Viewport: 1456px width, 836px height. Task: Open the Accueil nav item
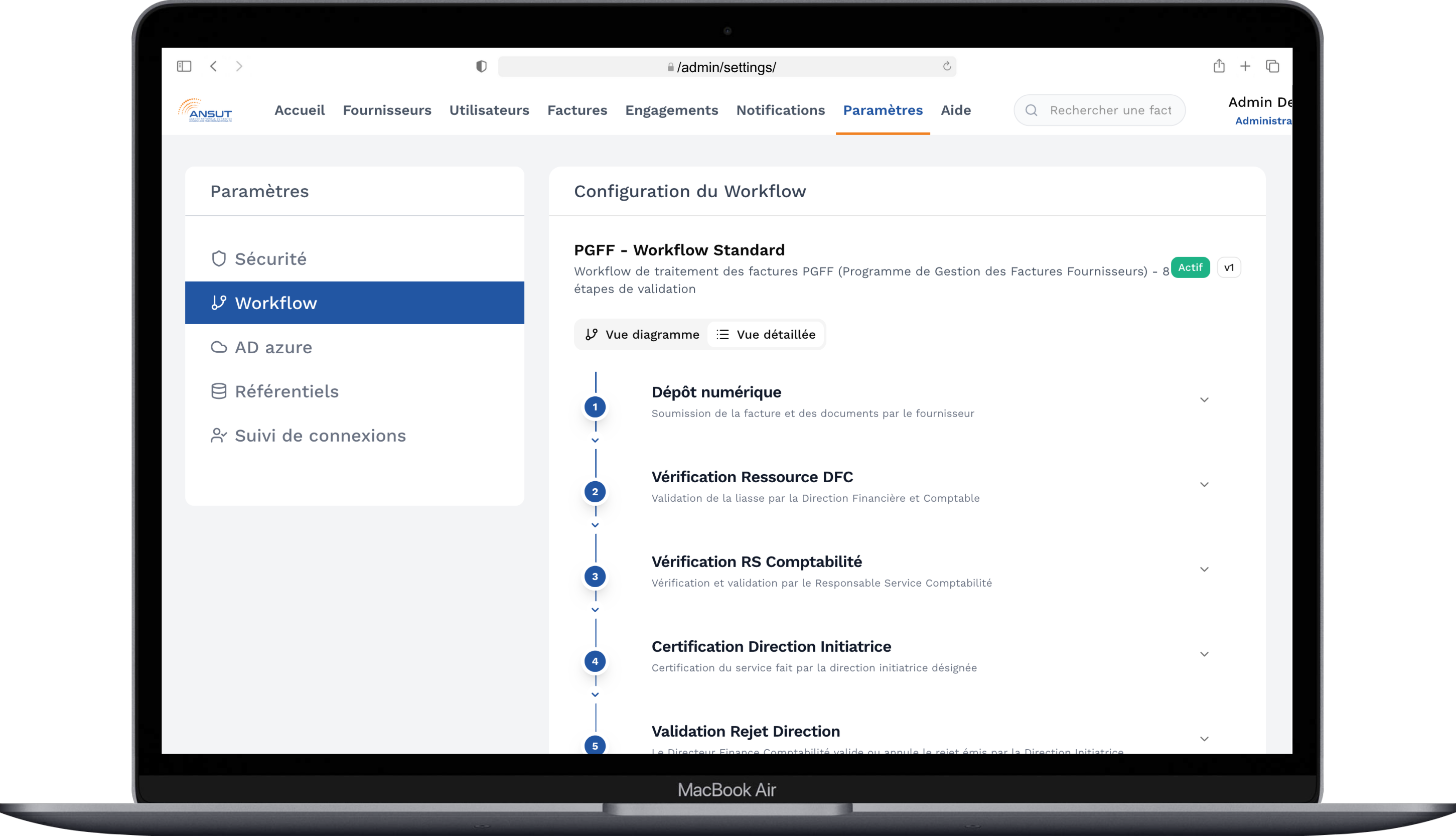pos(300,110)
